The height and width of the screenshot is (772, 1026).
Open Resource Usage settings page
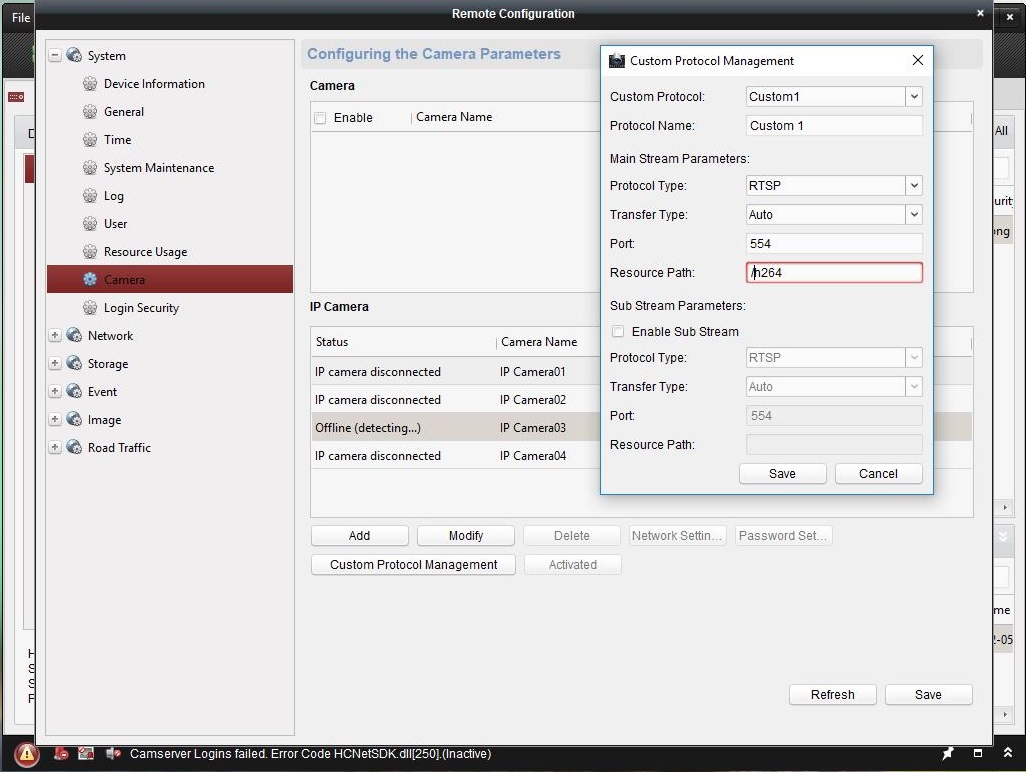tap(145, 252)
